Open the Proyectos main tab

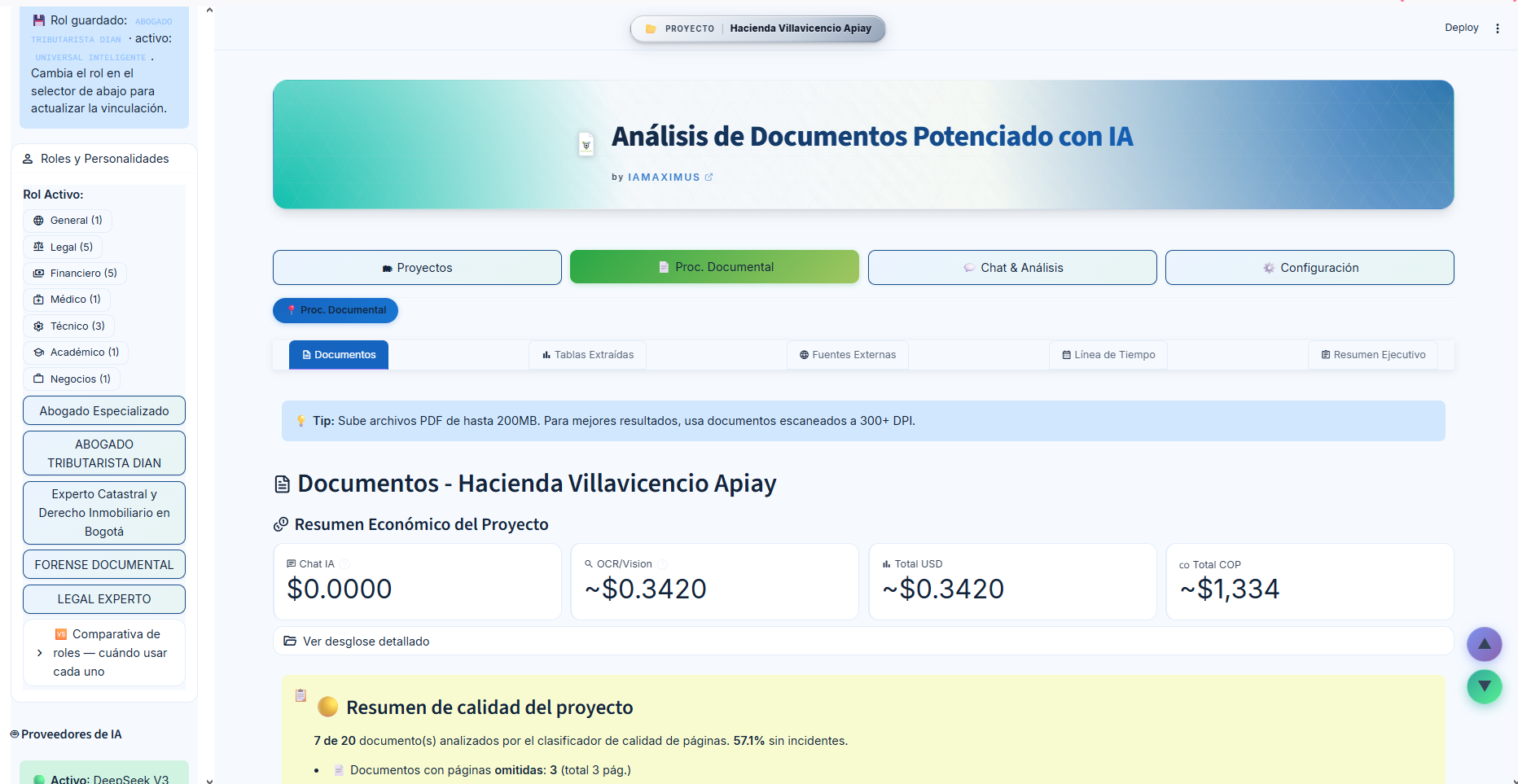click(417, 268)
